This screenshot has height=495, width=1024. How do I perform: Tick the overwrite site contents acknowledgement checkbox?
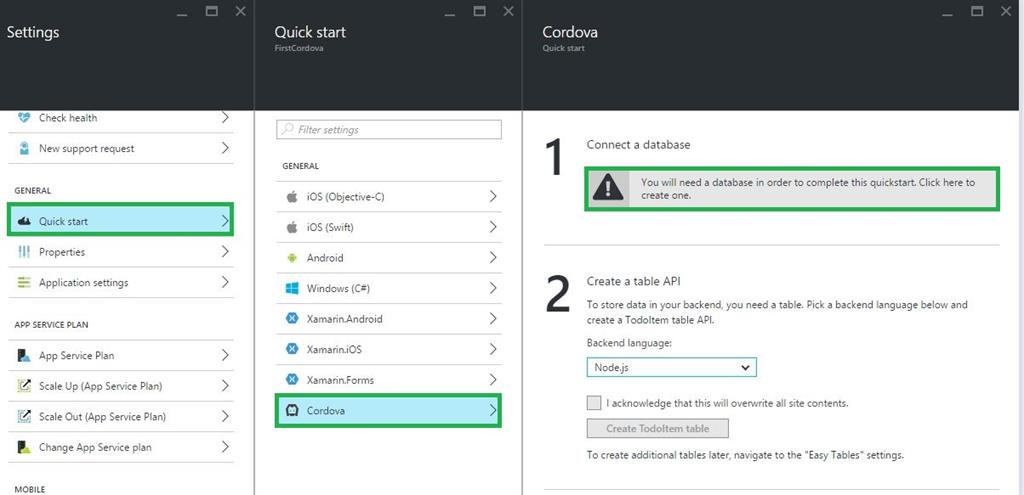[595, 403]
